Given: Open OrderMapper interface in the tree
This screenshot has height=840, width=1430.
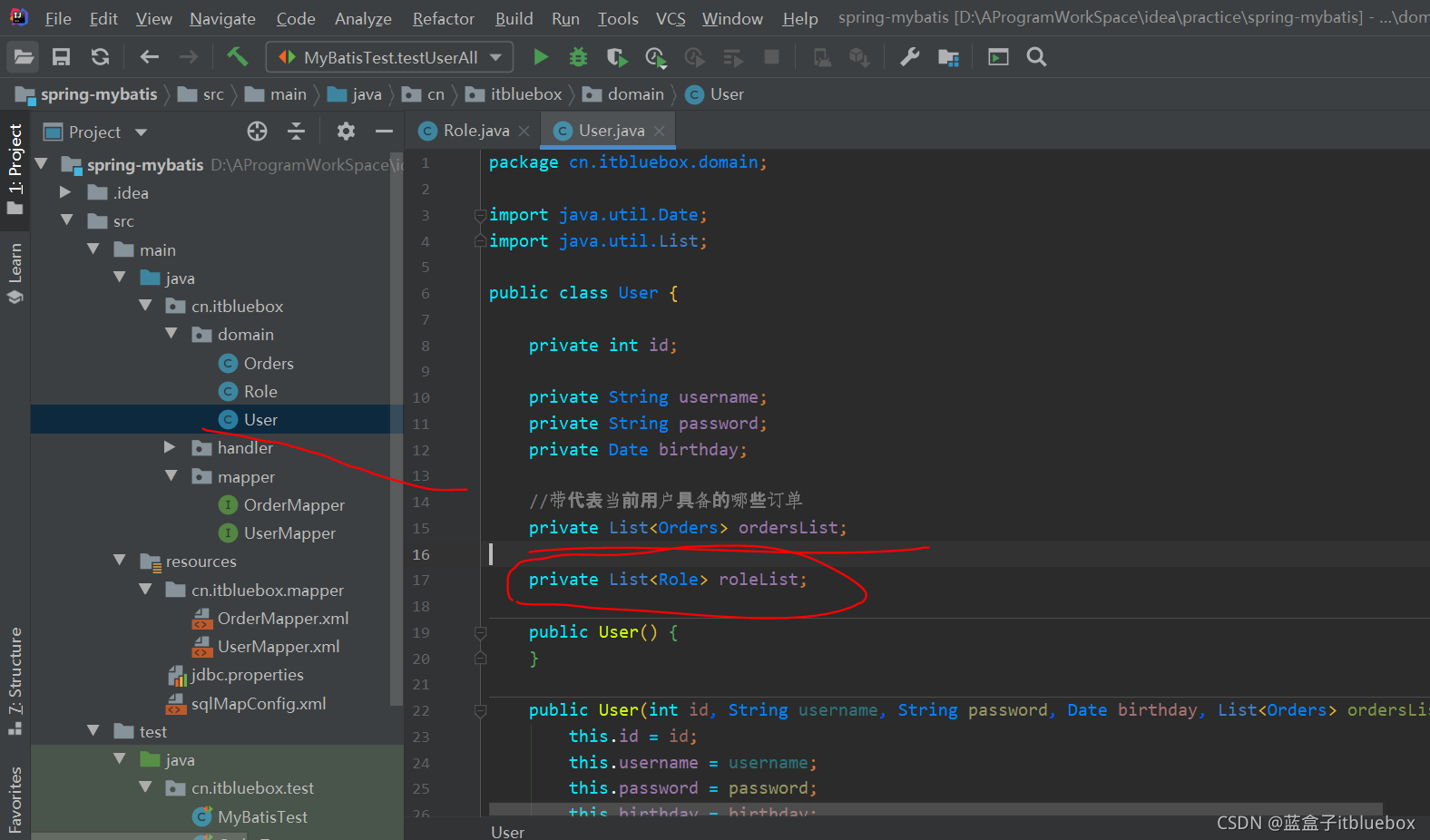Looking at the screenshot, I should 294,504.
